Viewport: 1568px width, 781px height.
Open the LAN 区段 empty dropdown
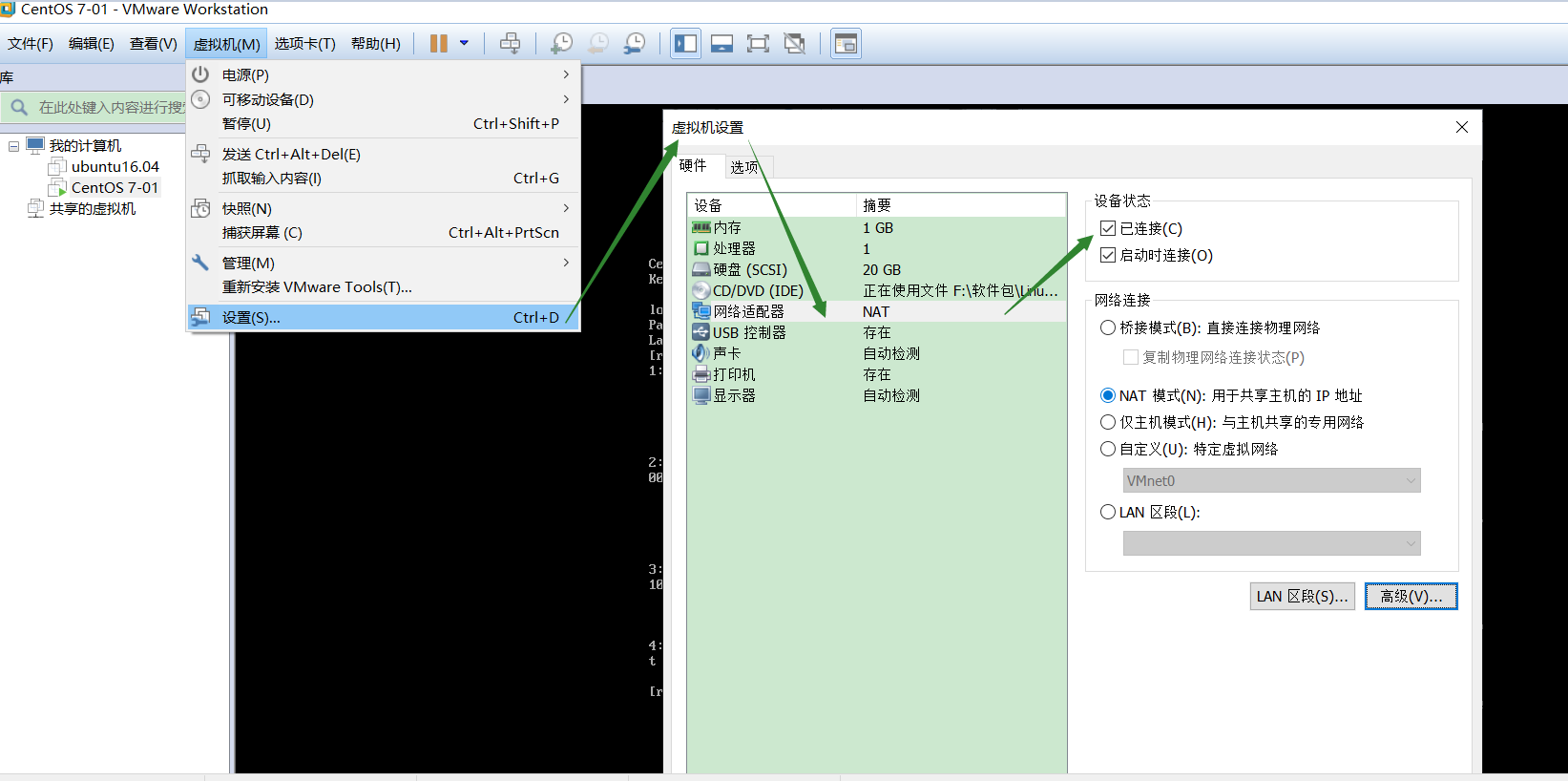point(1271,543)
